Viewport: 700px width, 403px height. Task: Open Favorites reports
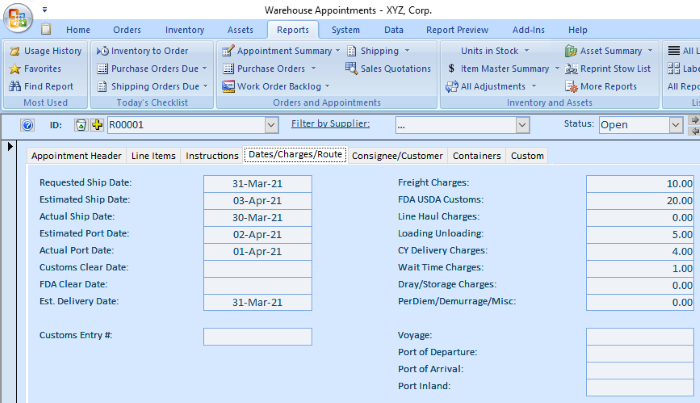pyautogui.click(x=36, y=69)
